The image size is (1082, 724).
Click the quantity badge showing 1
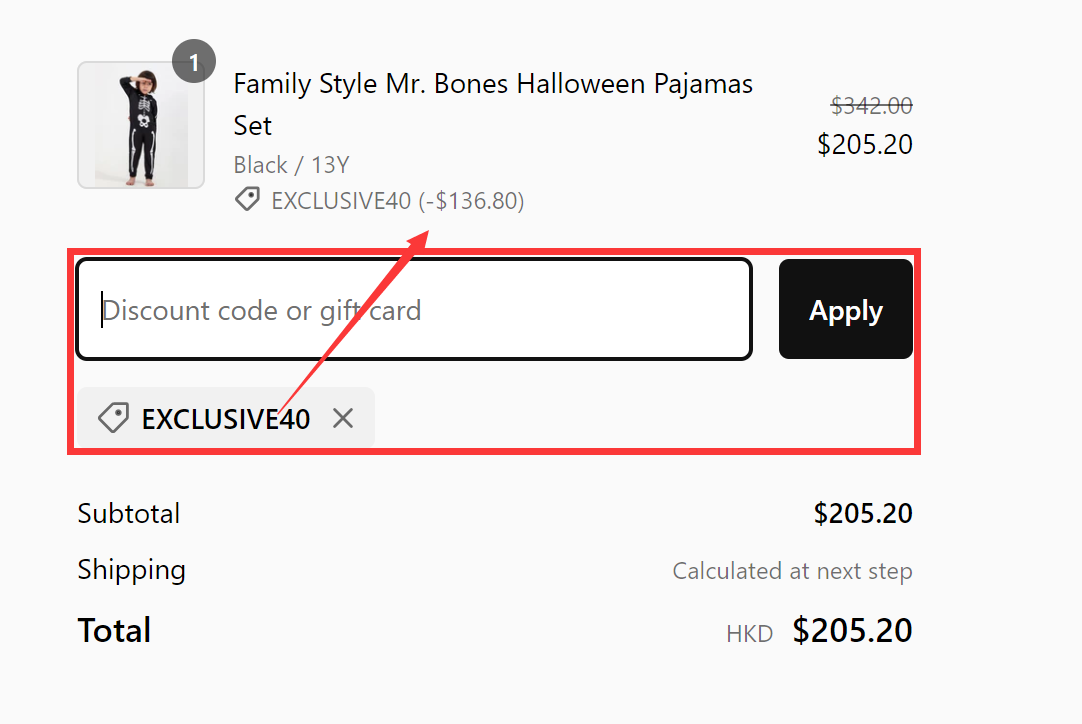[194, 61]
